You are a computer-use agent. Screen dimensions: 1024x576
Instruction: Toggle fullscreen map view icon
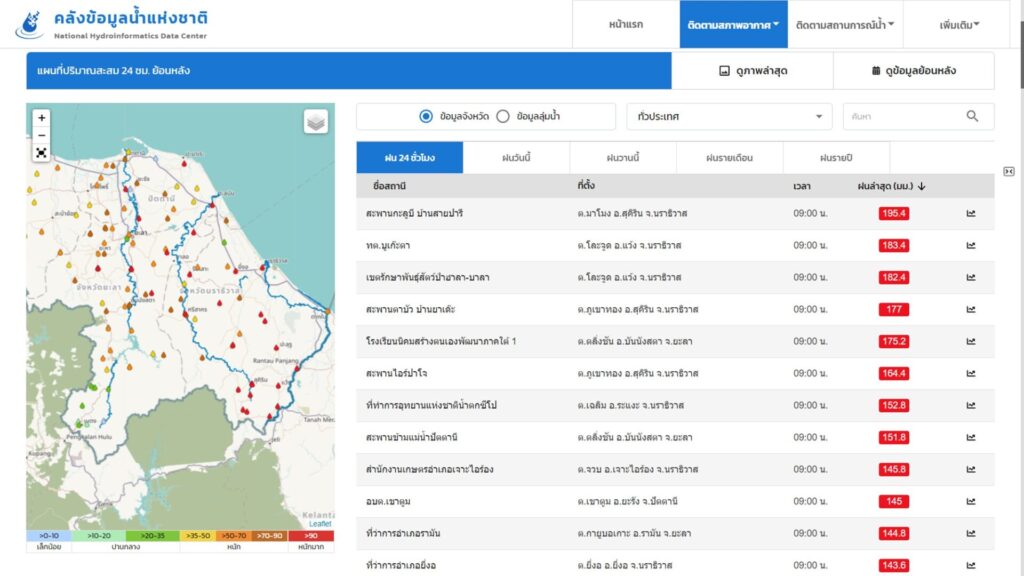point(41,153)
